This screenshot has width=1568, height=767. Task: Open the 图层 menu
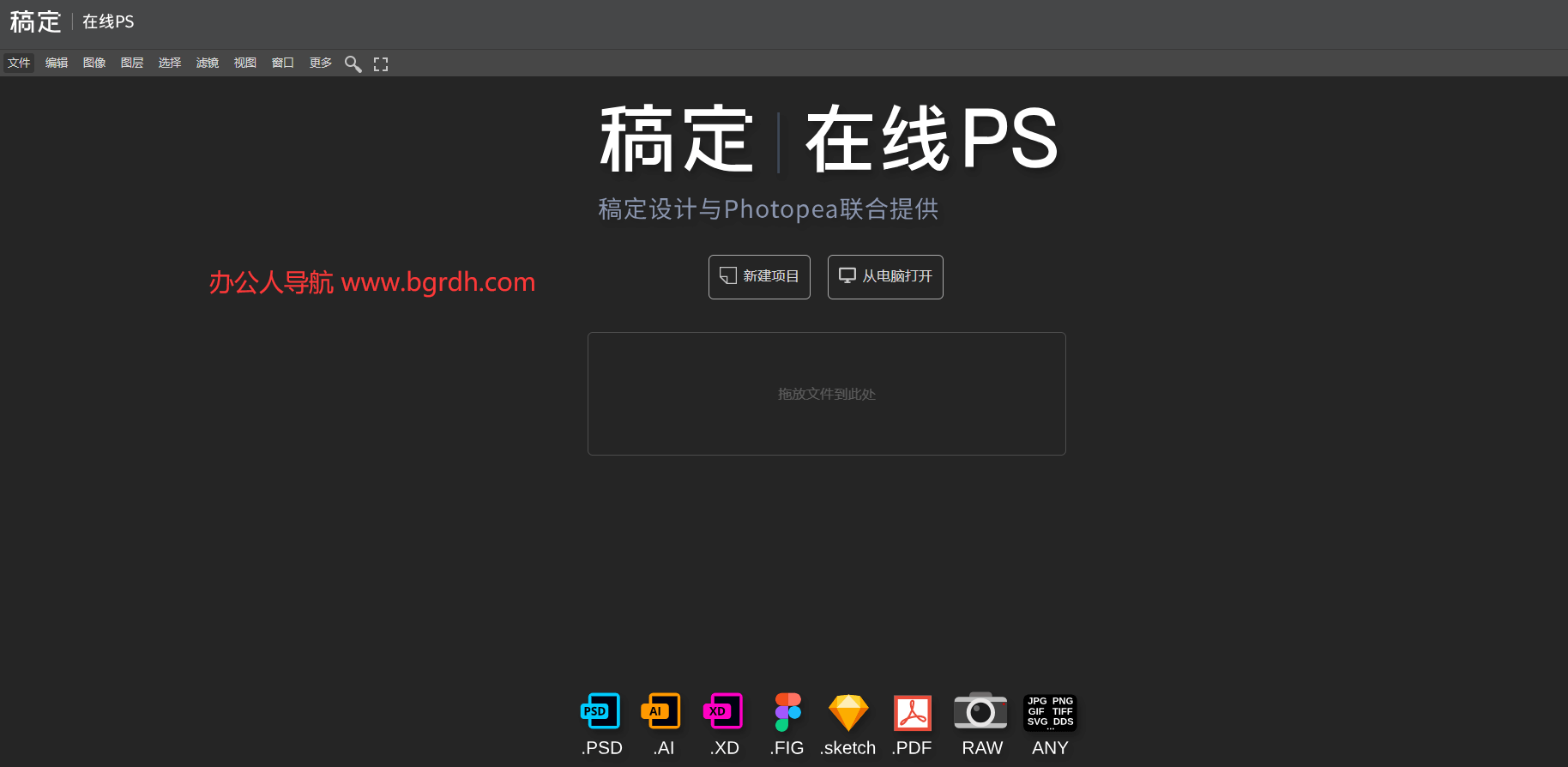132,63
